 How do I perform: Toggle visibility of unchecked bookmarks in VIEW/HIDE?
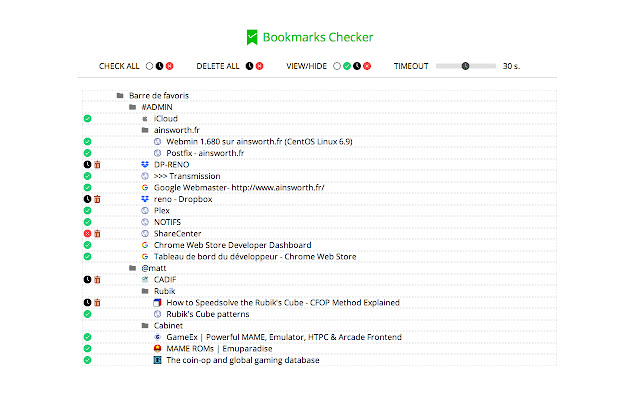coord(337,66)
